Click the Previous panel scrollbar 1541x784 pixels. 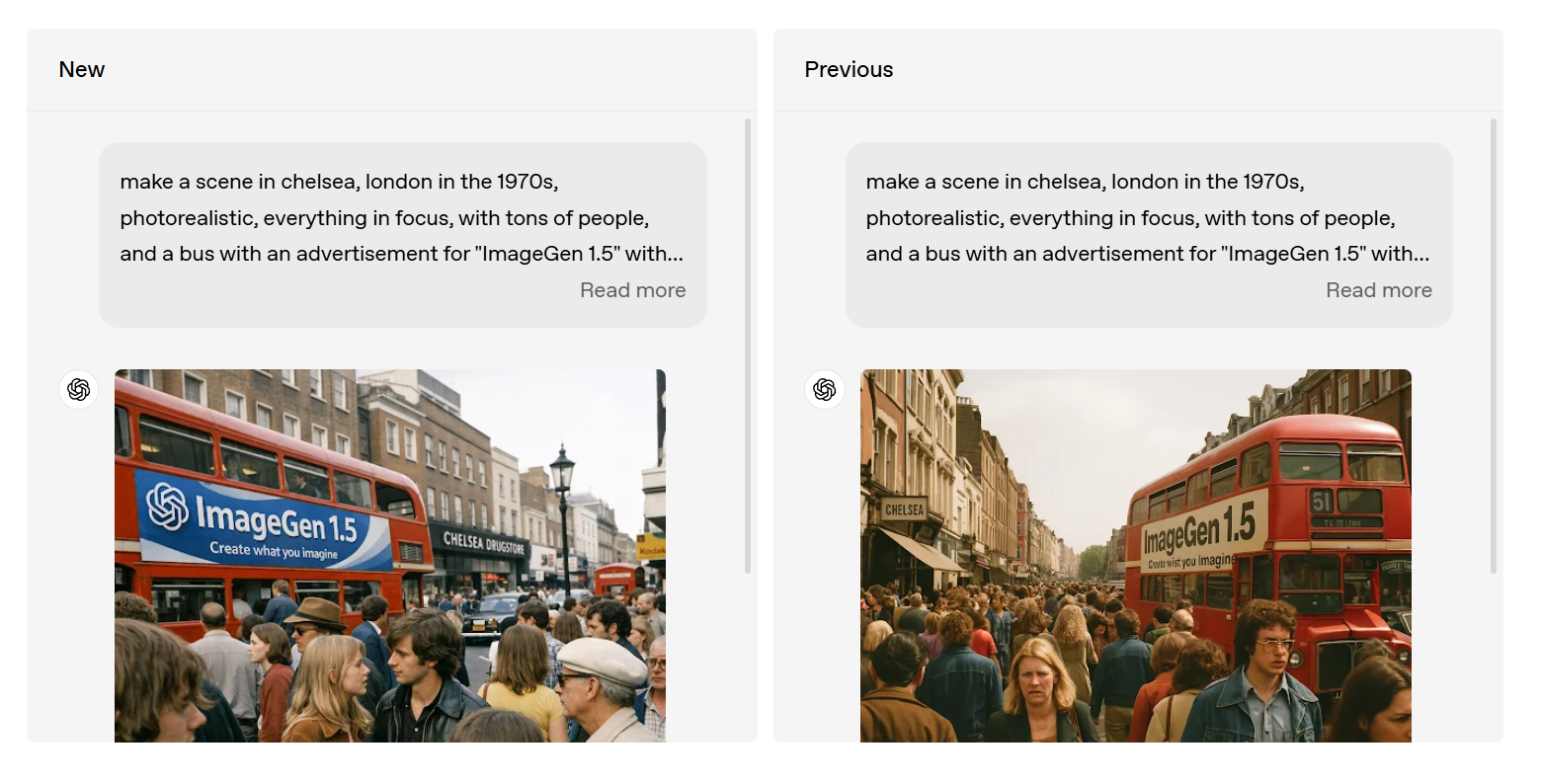tap(1494, 346)
